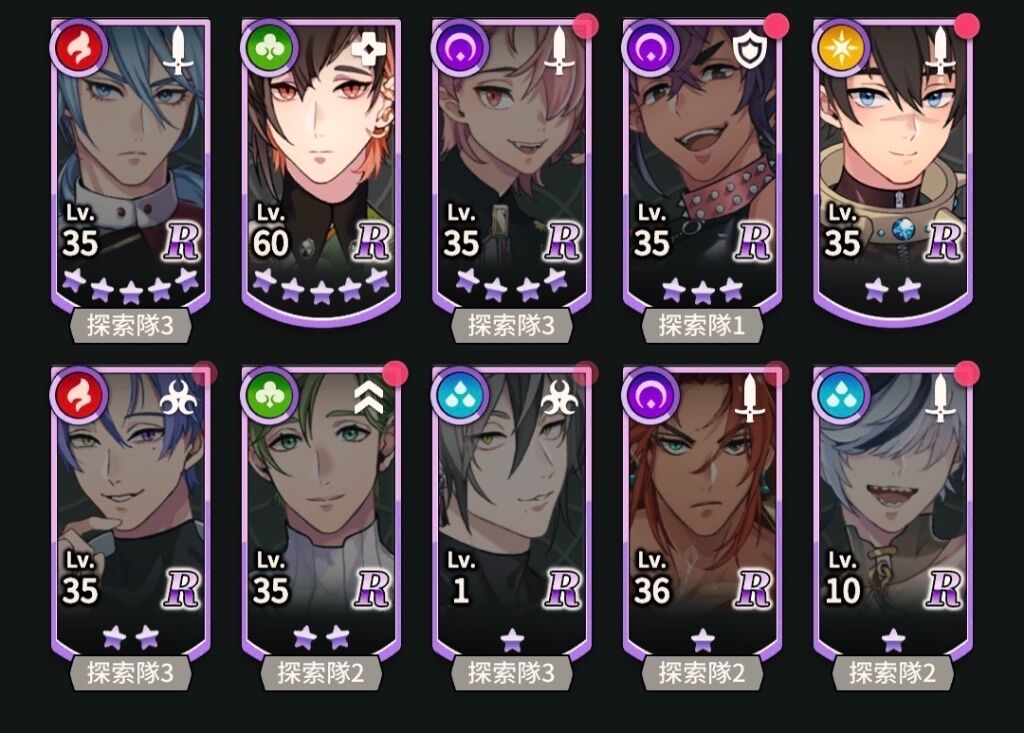Image resolution: width=1024 pixels, height=733 pixels.
Task: Tap fire element icon on blue-haired Lv.35 card
Action: point(79,48)
